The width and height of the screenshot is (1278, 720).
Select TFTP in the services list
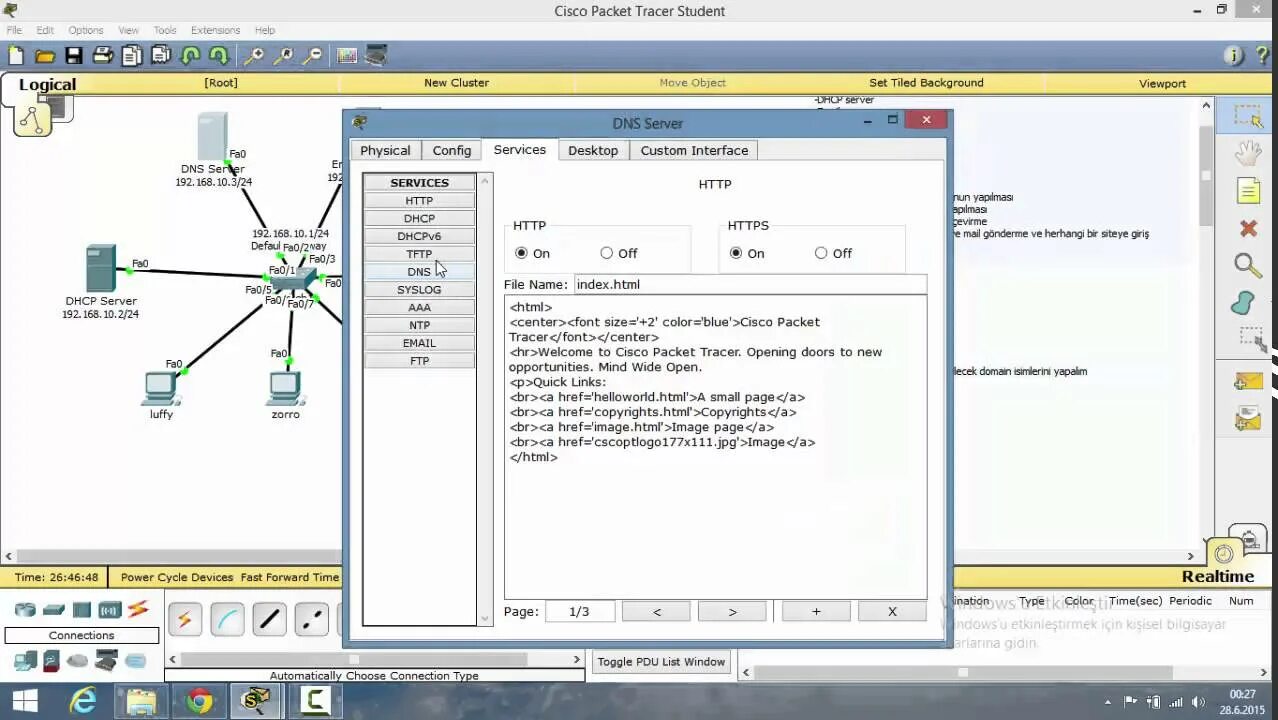(x=419, y=254)
